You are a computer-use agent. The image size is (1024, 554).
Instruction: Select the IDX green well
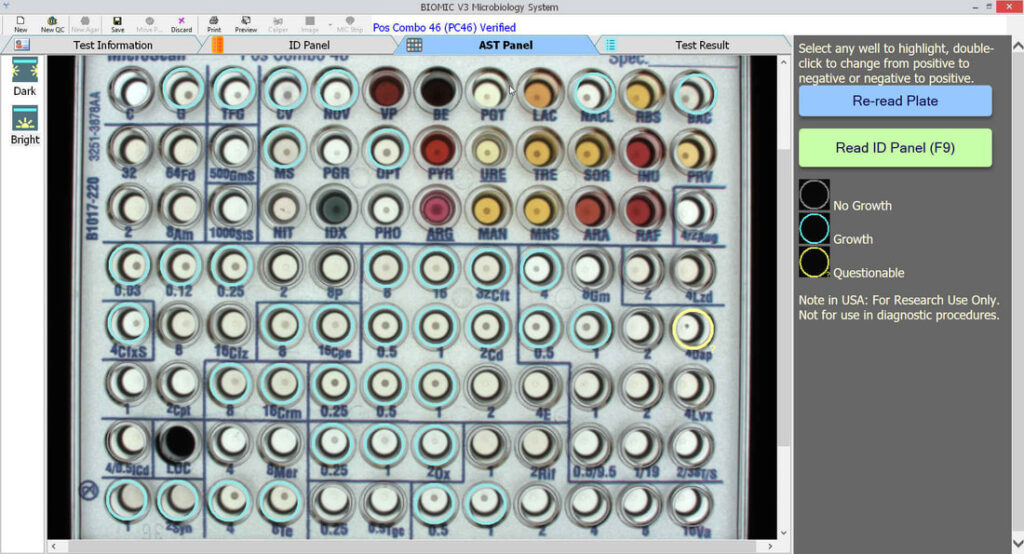click(x=335, y=208)
